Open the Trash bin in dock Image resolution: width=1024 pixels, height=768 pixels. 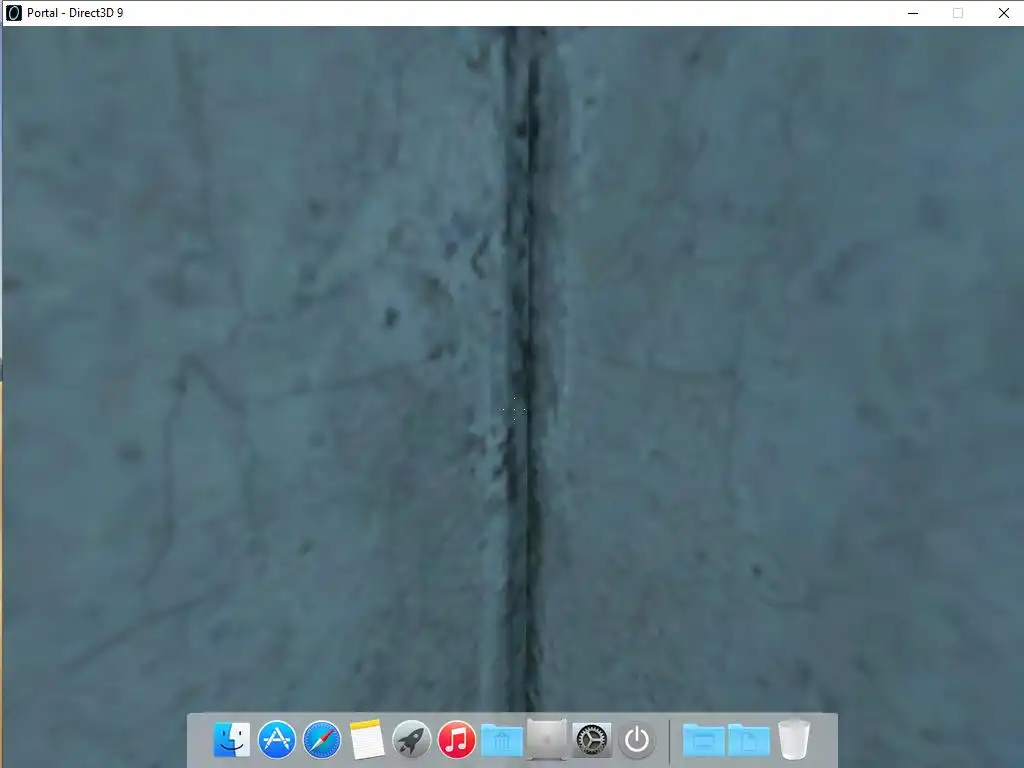[794, 740]
